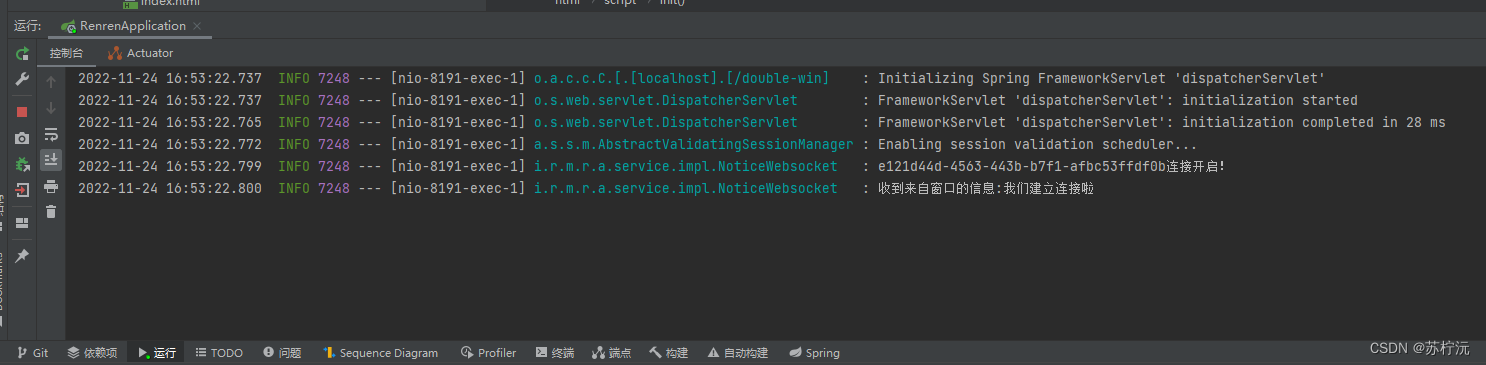Select the 控制台 console tab
Viewport: 1486px width, 365px height.
67,53
